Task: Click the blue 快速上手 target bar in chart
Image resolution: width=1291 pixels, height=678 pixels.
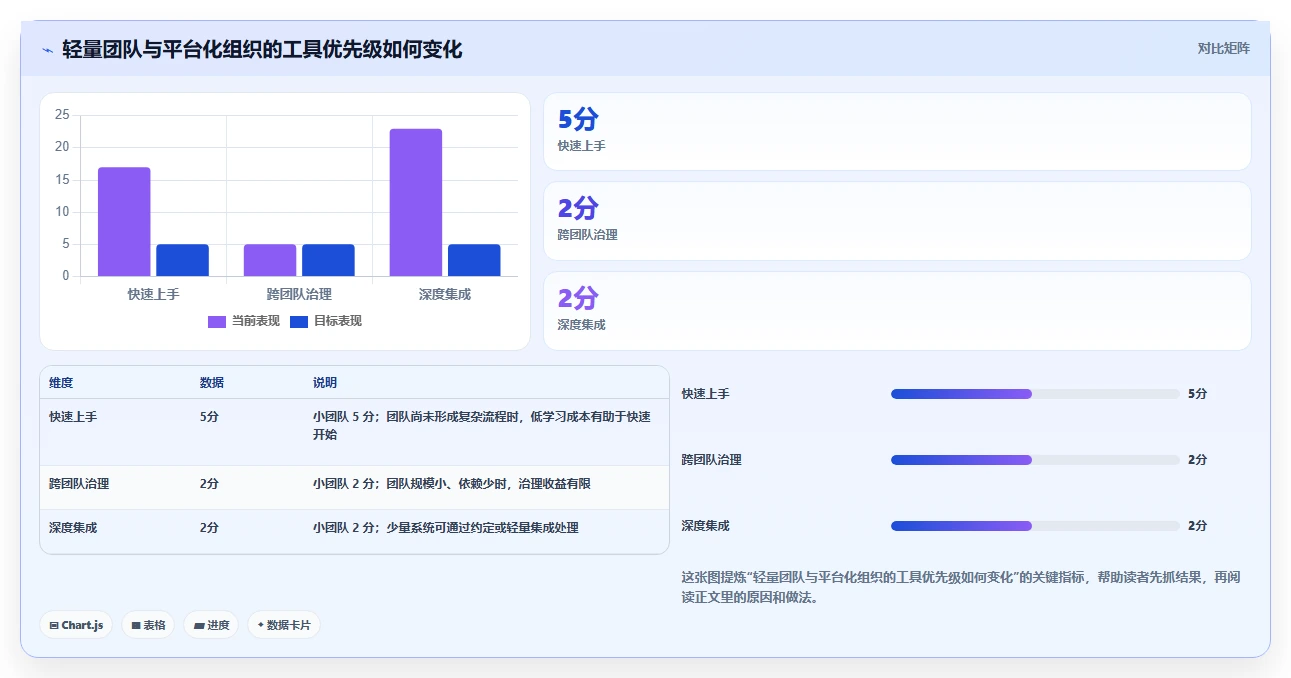Action: [182, 260]
